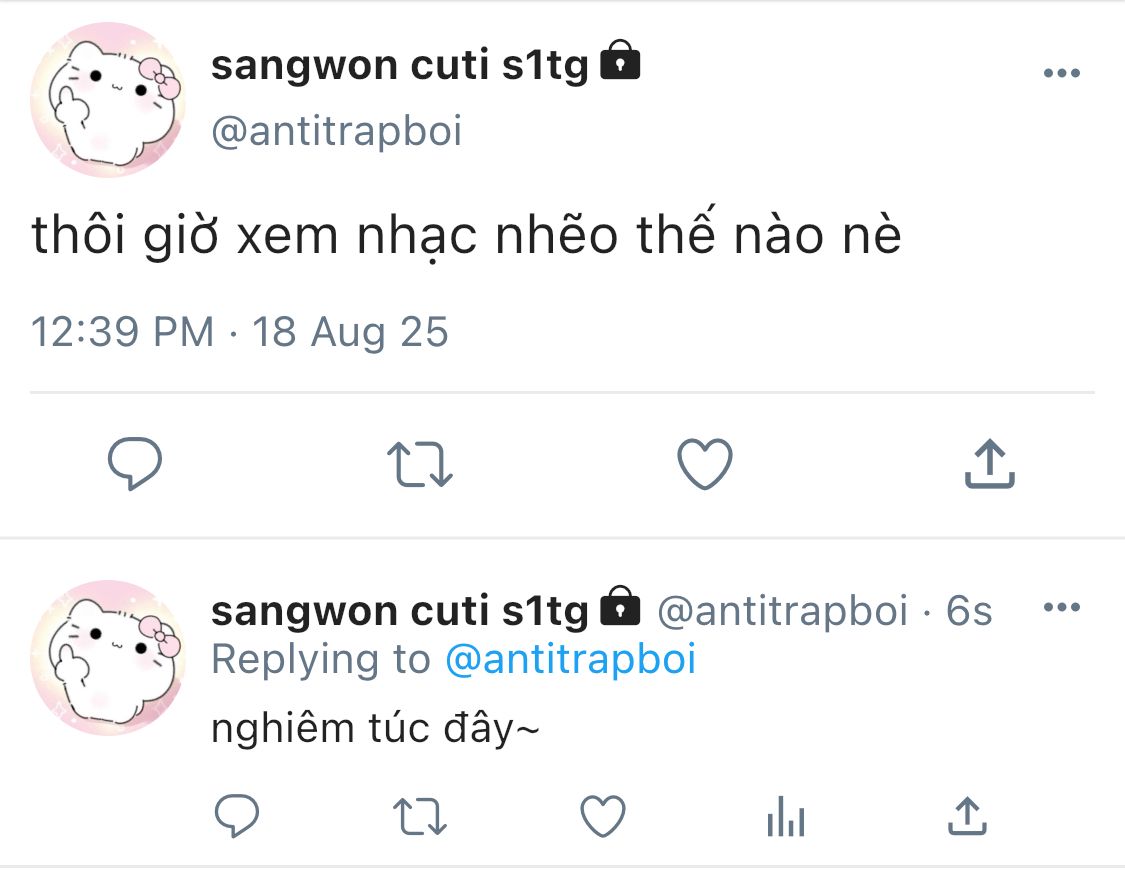Click the blue @antitrapboi mention link
The width and height of the screenshot is (1125, 872).
coord(569,660)
